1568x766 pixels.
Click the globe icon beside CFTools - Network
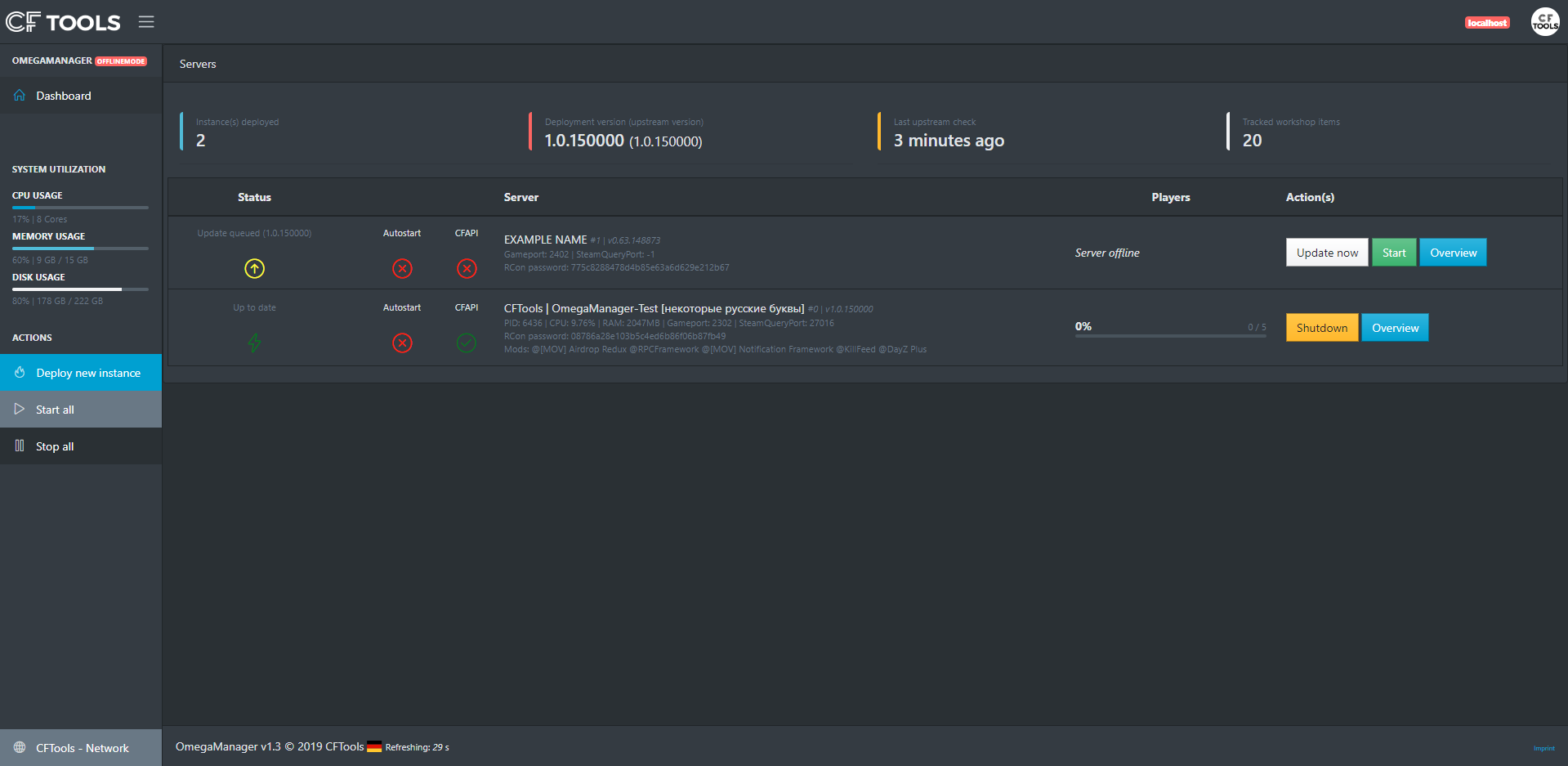point(20,747)
